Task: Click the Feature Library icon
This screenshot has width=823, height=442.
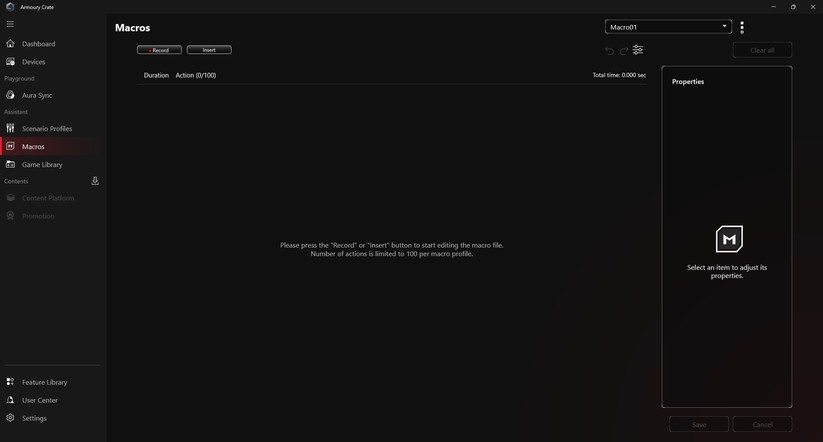Action: coord(10,382)
